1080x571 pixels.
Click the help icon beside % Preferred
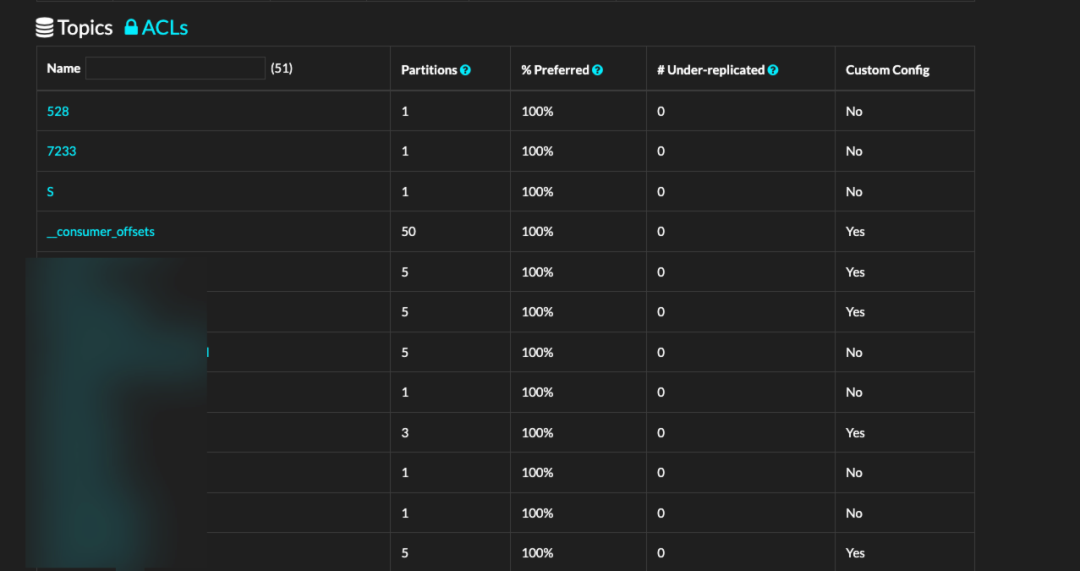[x=597, y=70]
